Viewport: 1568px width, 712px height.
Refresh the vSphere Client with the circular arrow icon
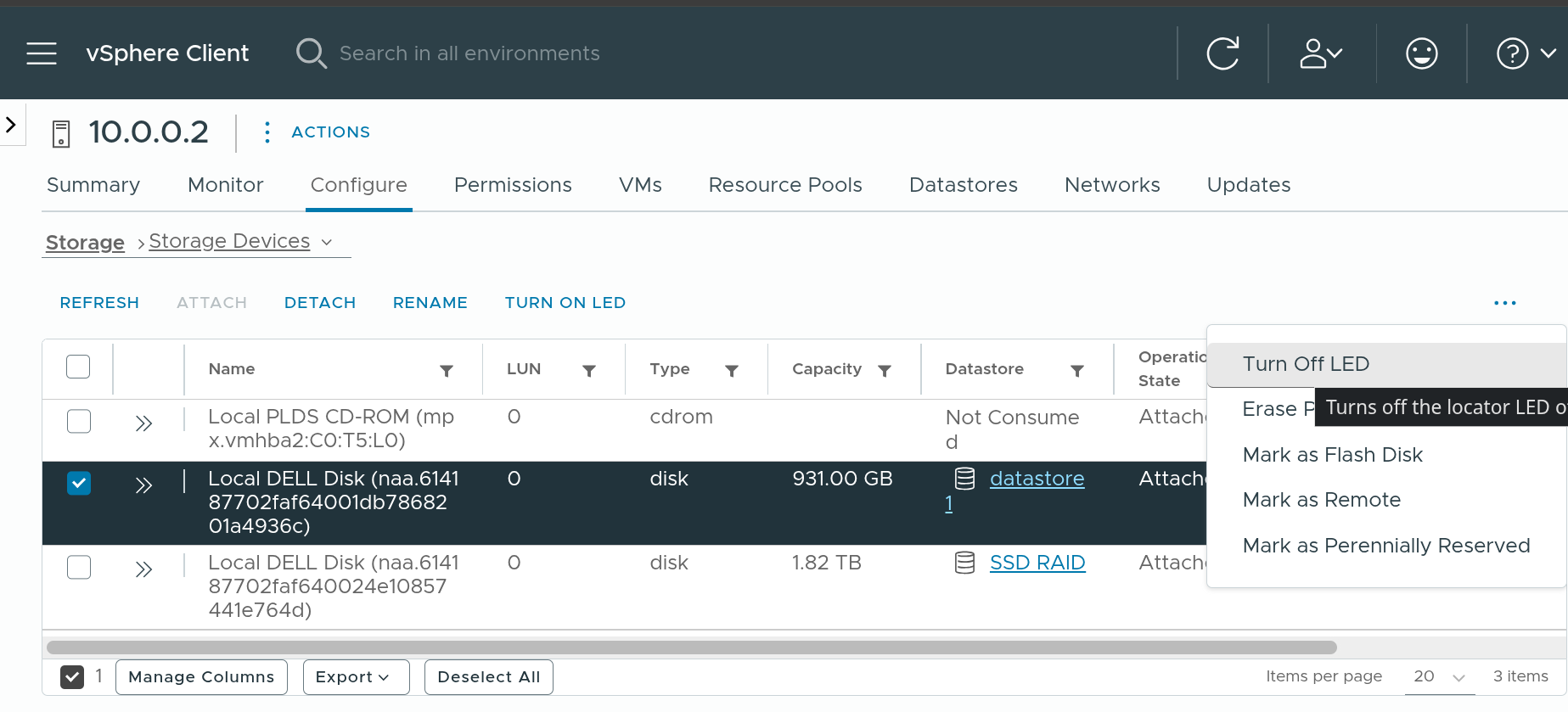[1222, 53]
